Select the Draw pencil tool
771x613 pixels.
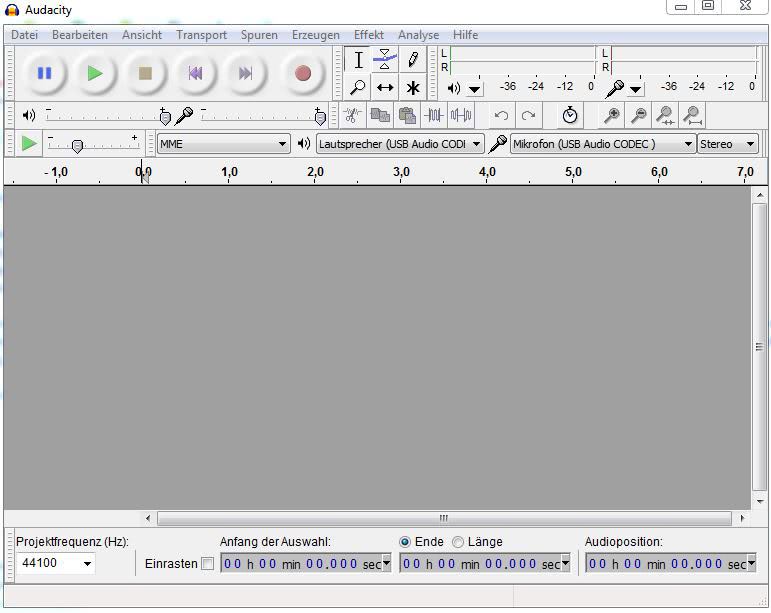[412, 60]
